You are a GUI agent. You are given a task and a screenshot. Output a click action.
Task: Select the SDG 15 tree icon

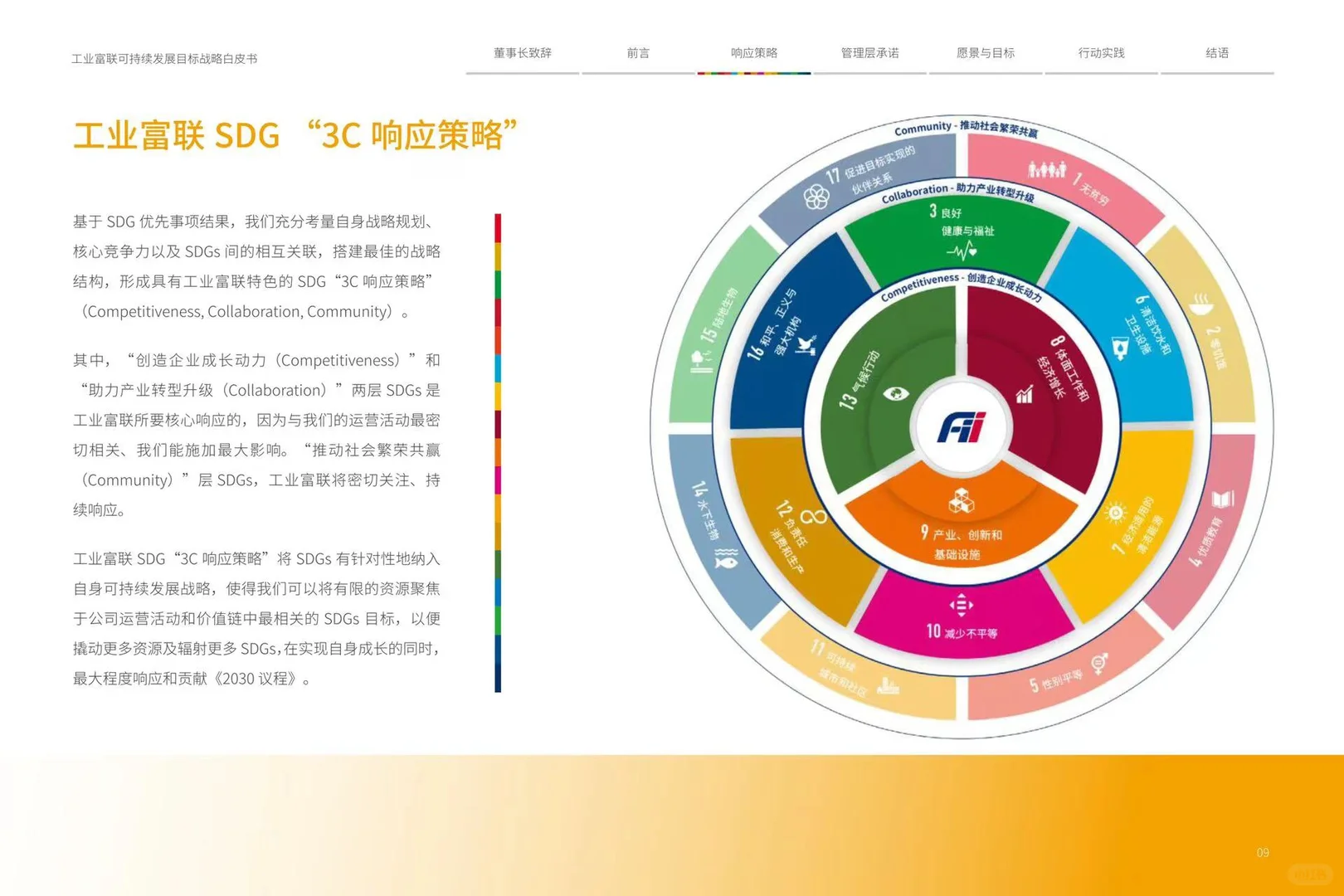pyautogui.click(x=701, y=361)
